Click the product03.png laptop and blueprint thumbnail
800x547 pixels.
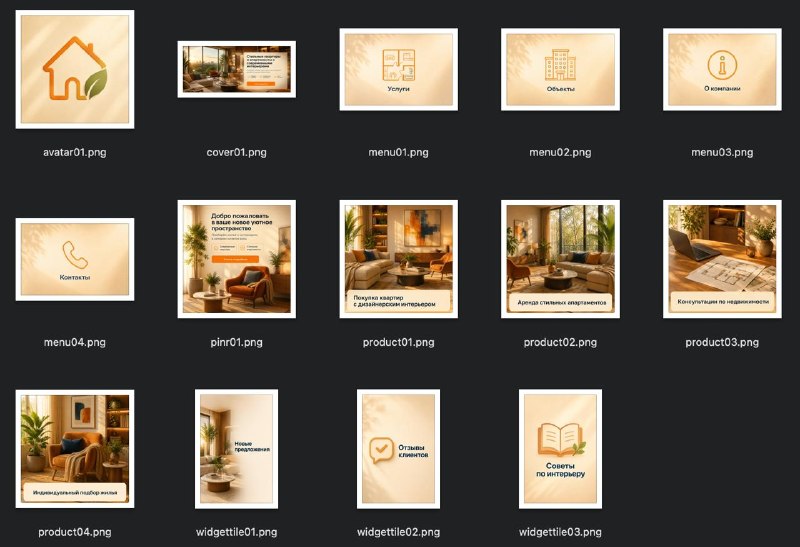pos(722,259)
